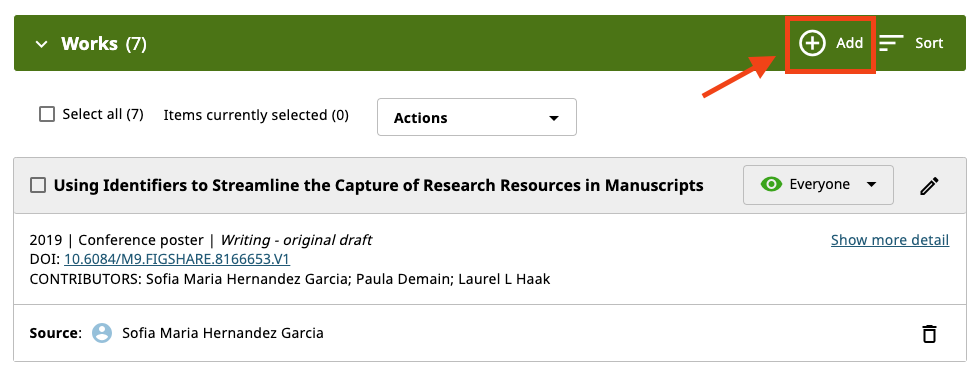Click Sofia Maria Hernandez Garcia source name
This screenshot has height=375, width=979.
pyautogui.click(x=223, y=333)
